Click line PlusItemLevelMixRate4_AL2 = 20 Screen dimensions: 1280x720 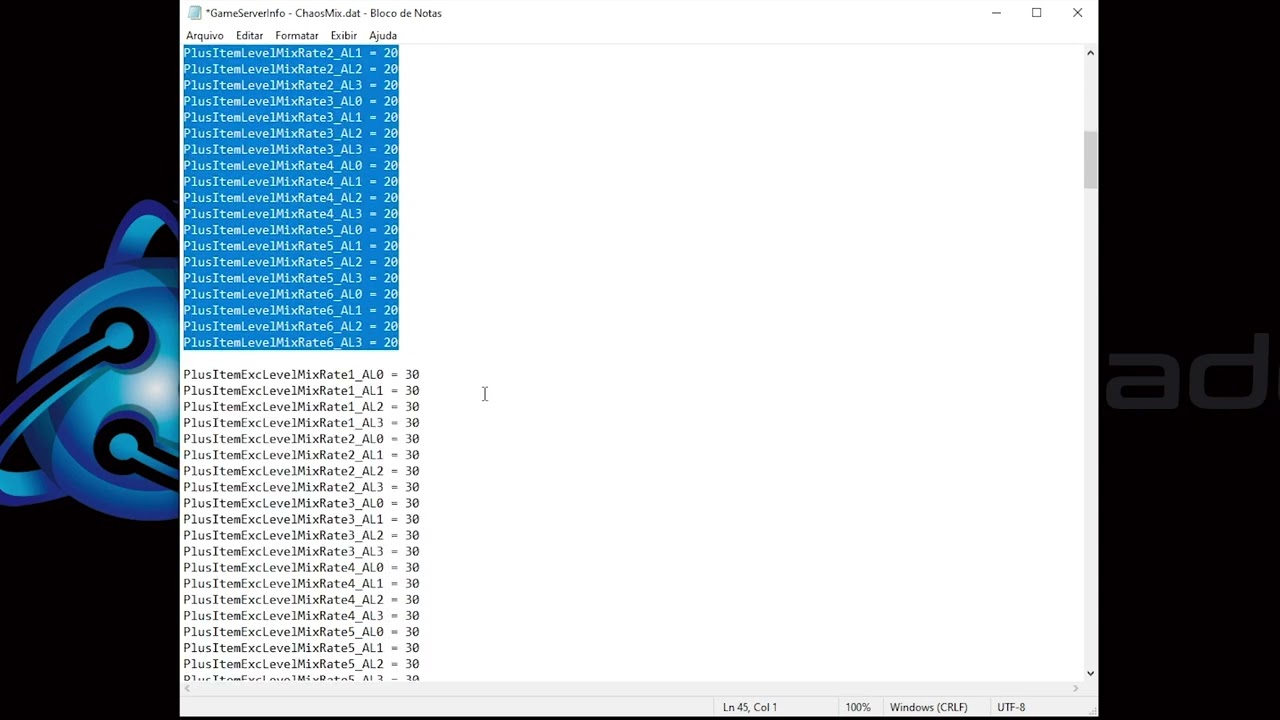[291, 198]
